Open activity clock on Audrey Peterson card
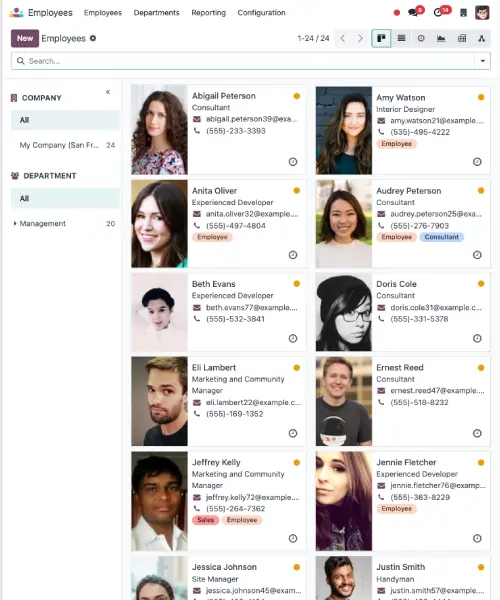Image resolution: width=500 pixels, height=600 pixels. coord(477,255)
